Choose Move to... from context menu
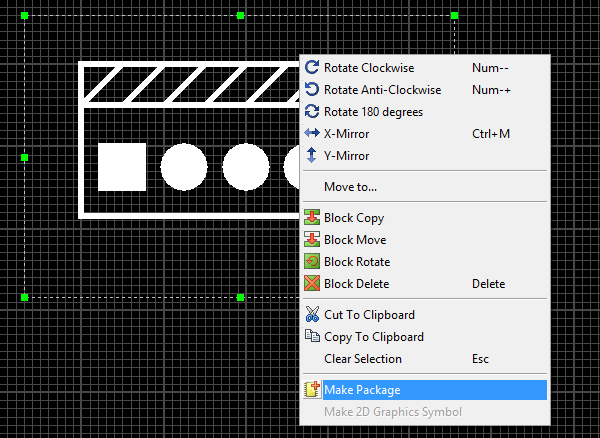The height and width of the screenshot is (438, 600). coord(425,187)
